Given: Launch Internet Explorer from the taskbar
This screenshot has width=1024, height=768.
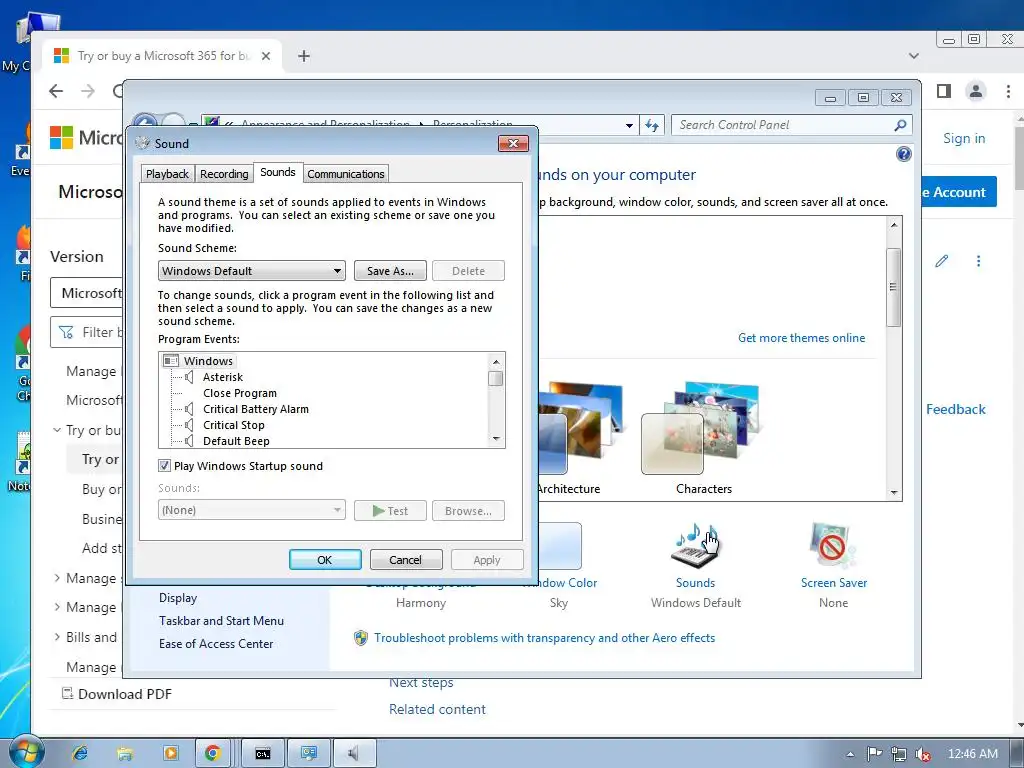Looking at the screenshot, I should [x=80, y=753].
